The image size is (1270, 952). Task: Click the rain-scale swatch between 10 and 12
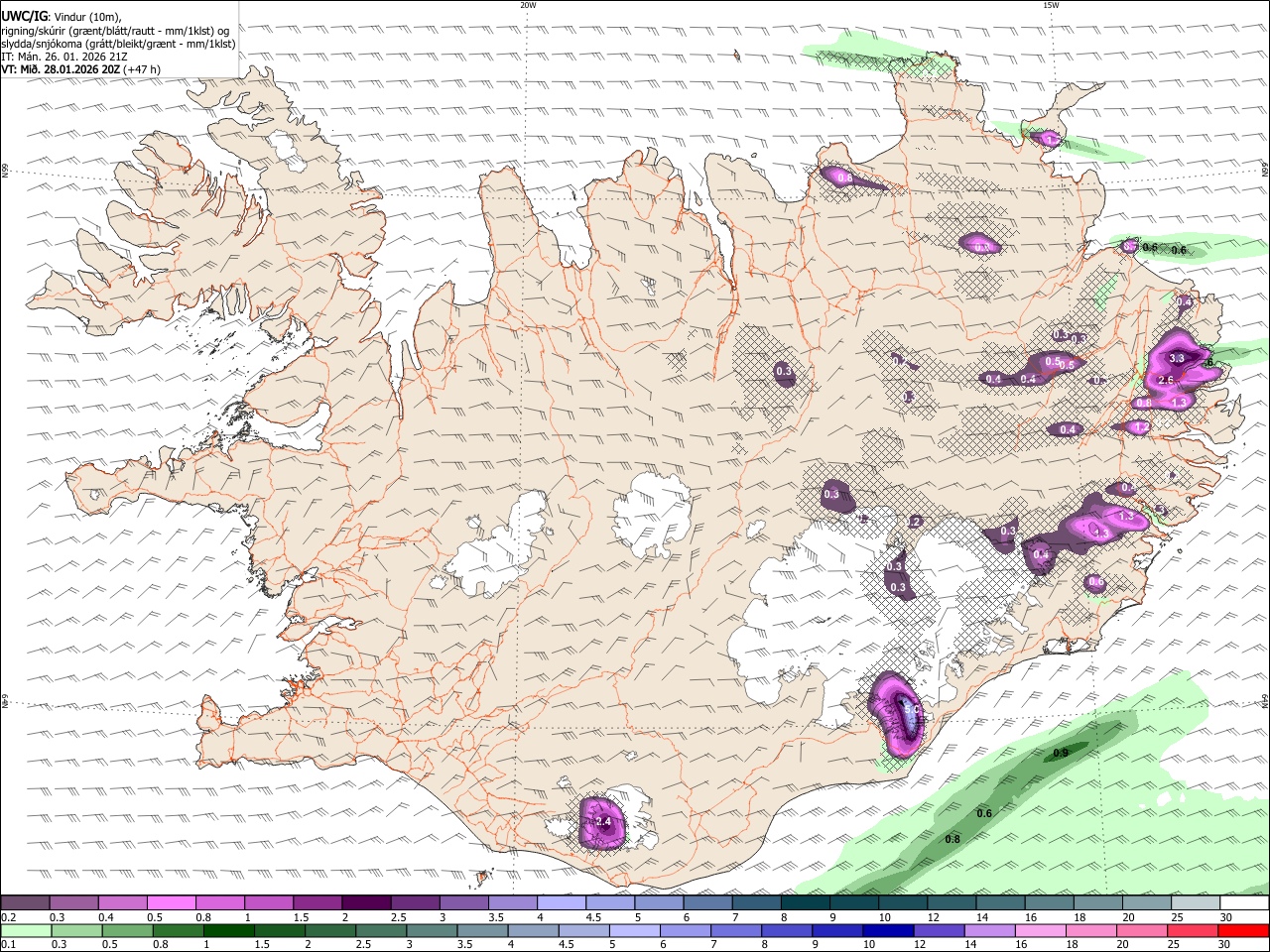point(889,930)
